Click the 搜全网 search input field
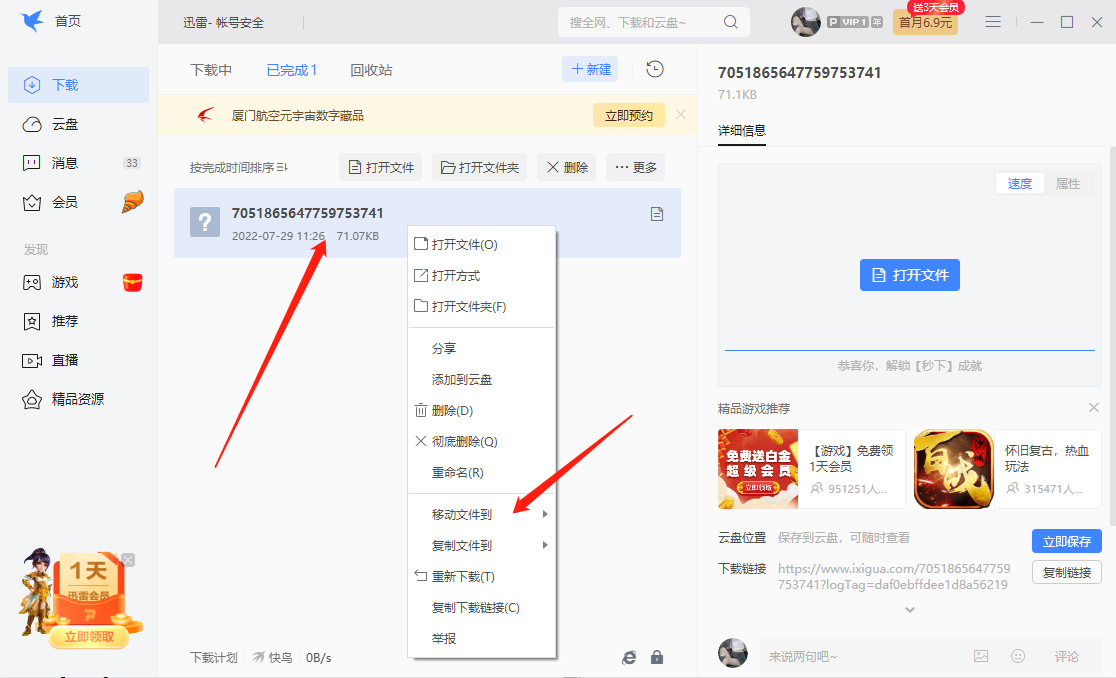Image resolution: width=1116 pixels, height=678 pixels. (x=630, y=21)
